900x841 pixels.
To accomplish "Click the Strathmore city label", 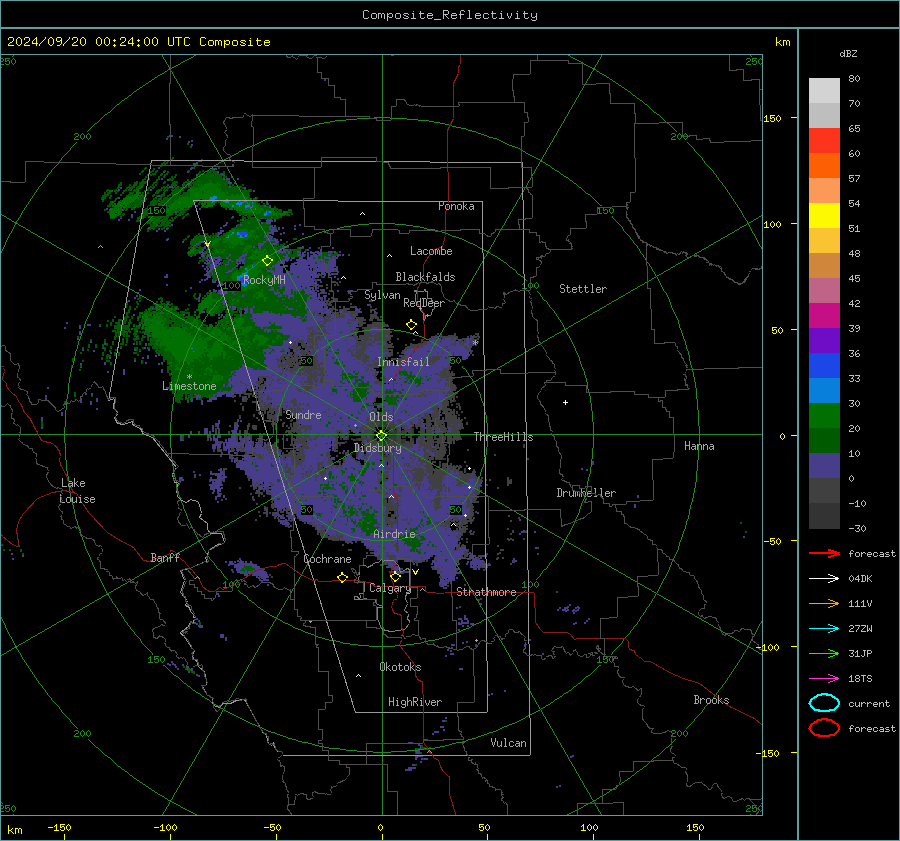I will point(486,592).
